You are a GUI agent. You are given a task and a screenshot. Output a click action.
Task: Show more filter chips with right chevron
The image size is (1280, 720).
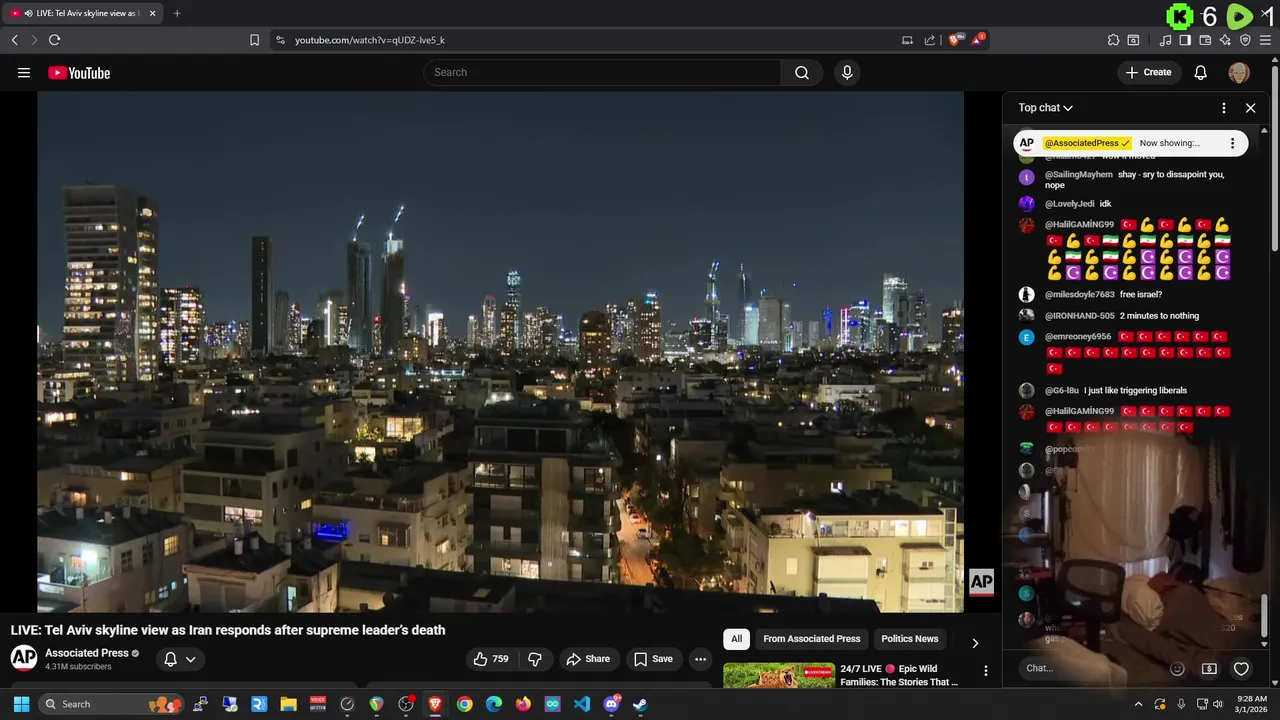[x=975, y=643]
